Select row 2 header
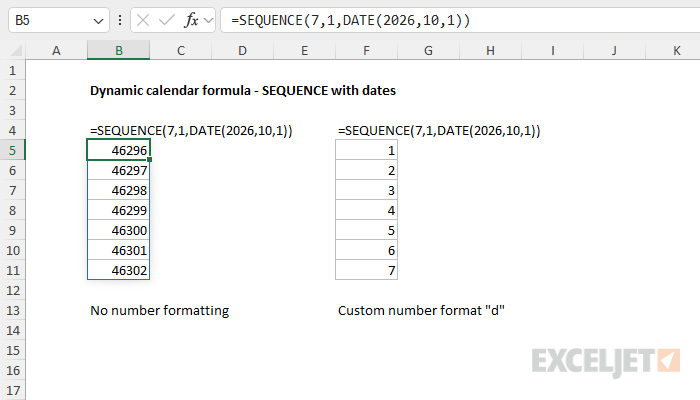 pos(12,91)
